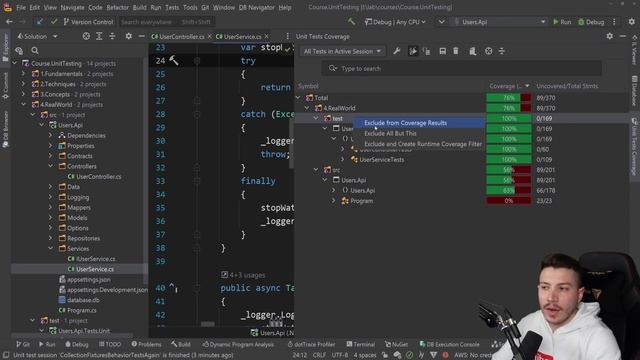This screenshot has width=640, height=360.
Task: Open DB Execution Console tool window
Action: [449, 344]
